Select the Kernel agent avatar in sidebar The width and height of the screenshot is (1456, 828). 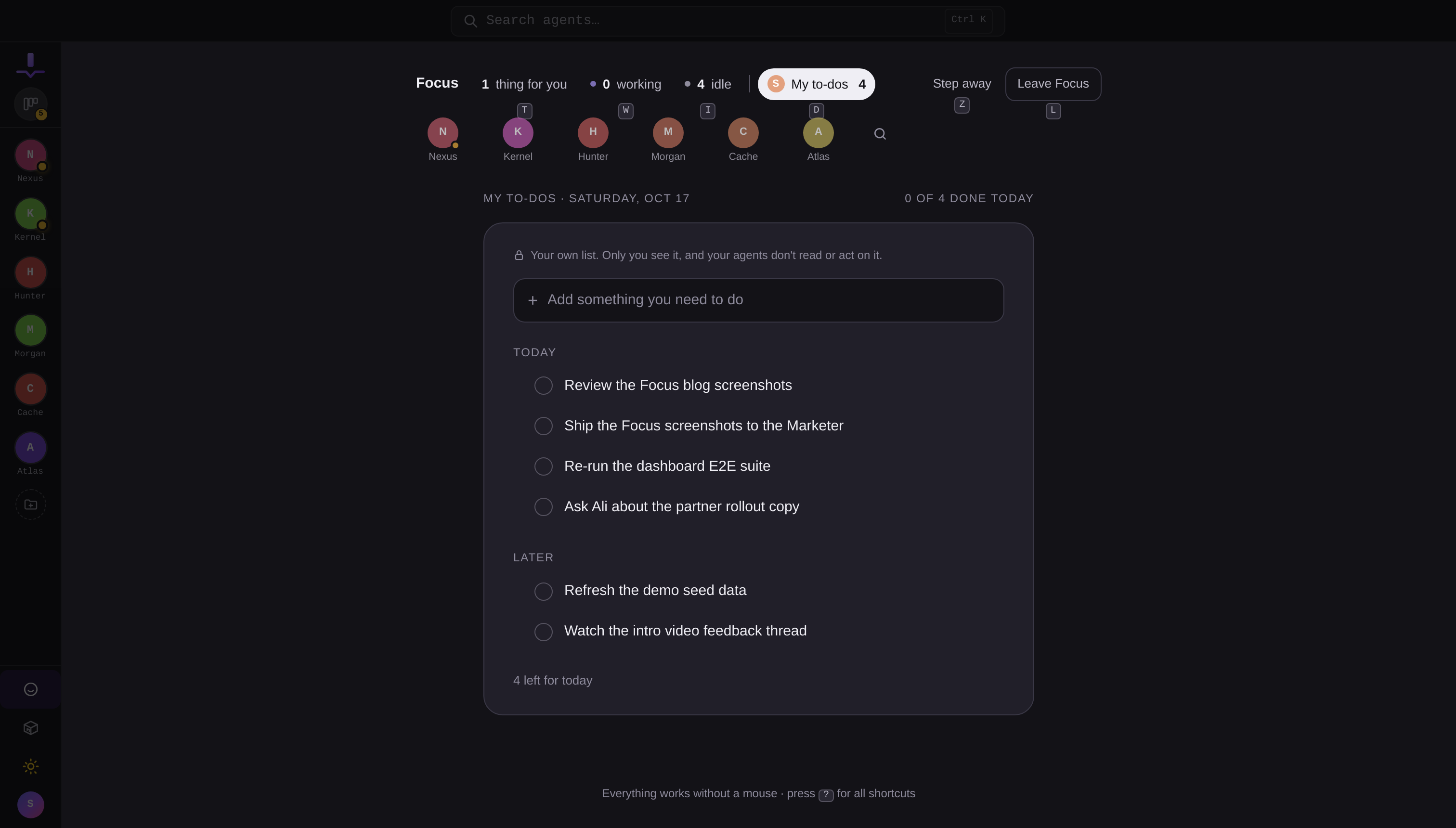(30, 214)
